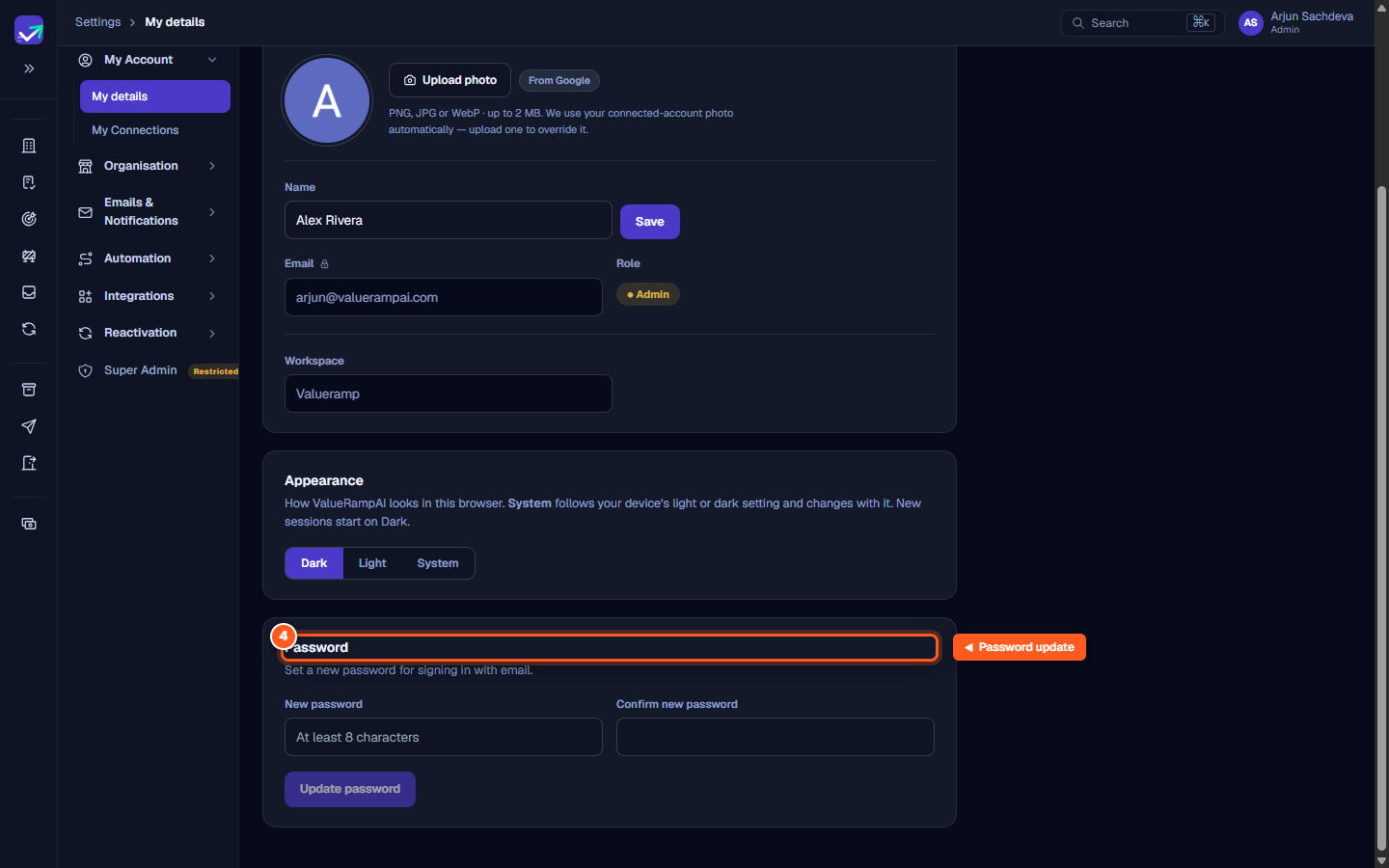1389x868 pixels.
Task: Expand the sidebar with double-chevron icon
Action: [x=29, y=68]
